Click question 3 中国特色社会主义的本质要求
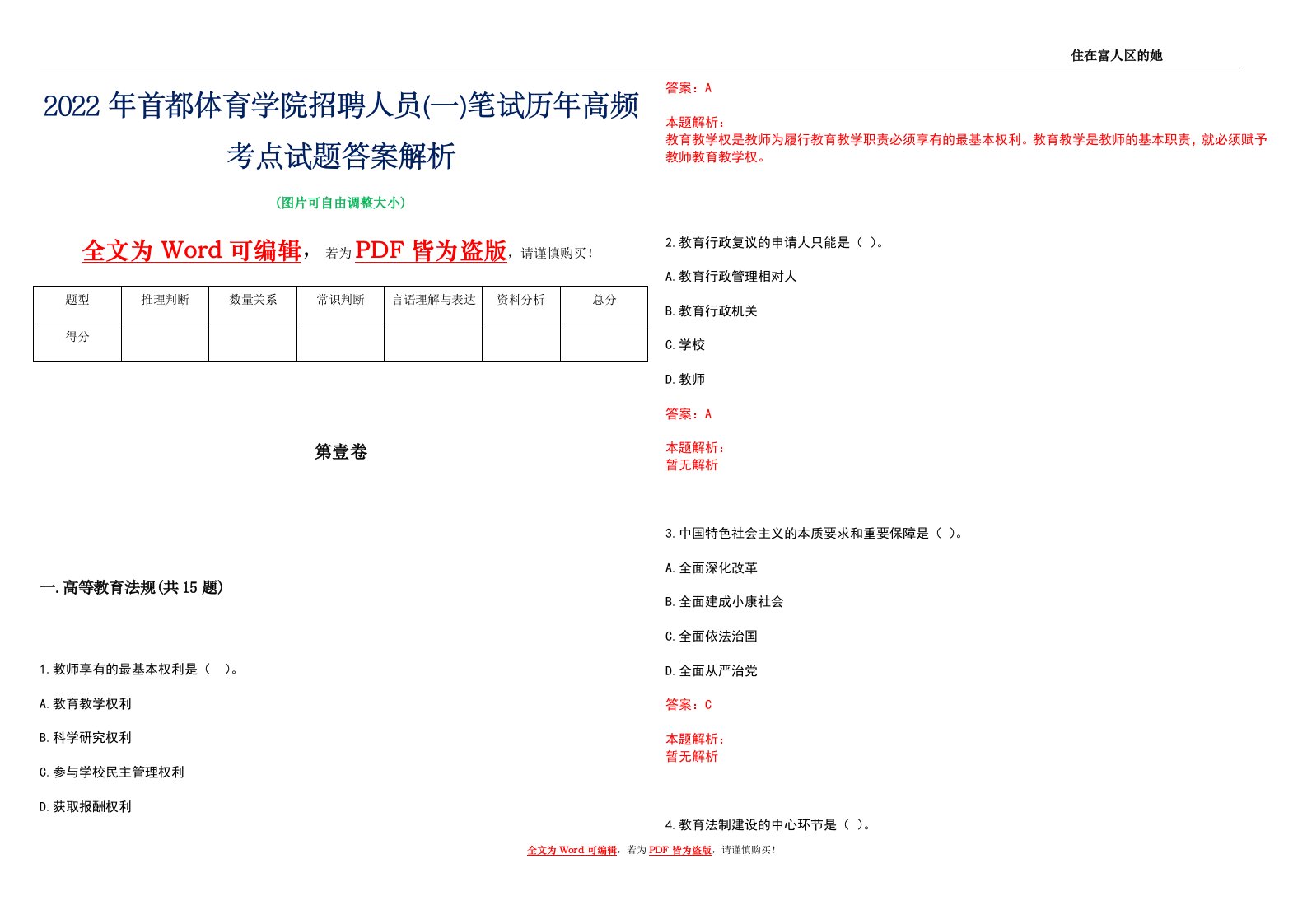The width and height of the screenshot is (1307, 924). (815, 534)
